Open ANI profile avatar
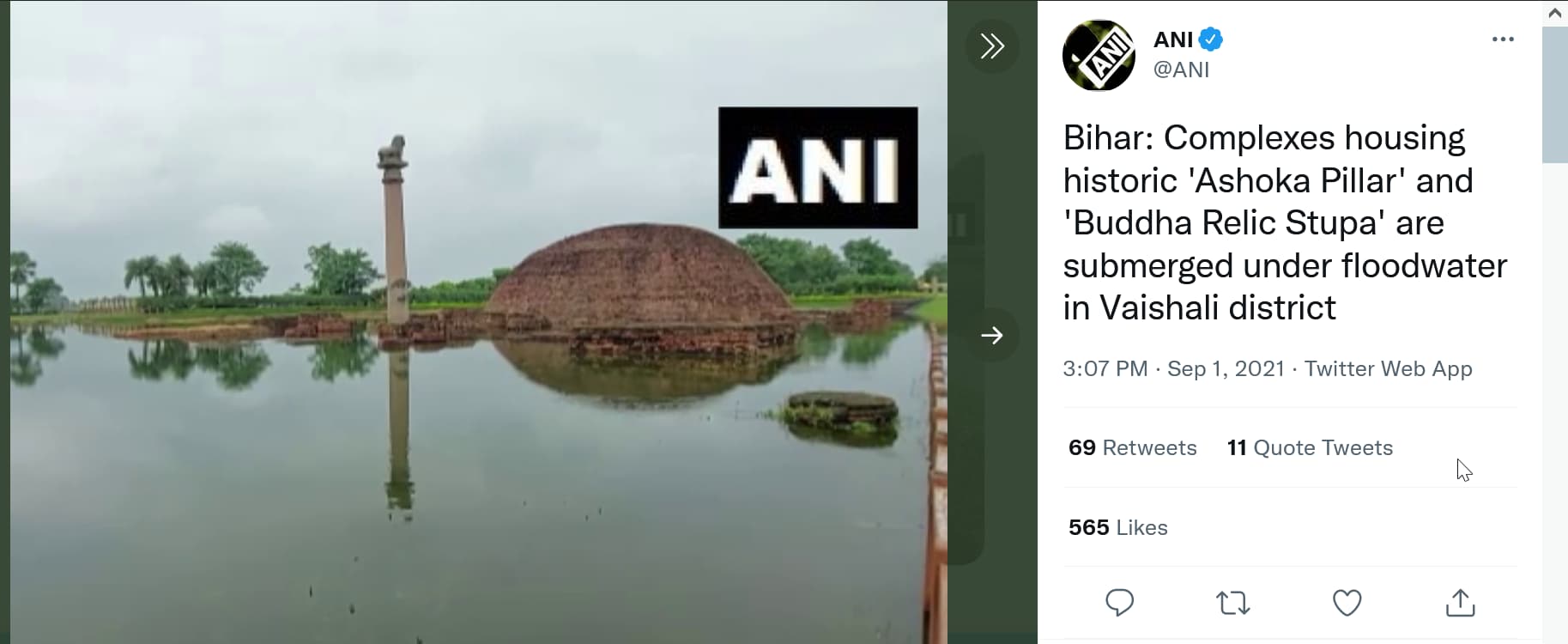The height and width of the screenshot is (644, 1568). 1099,55
